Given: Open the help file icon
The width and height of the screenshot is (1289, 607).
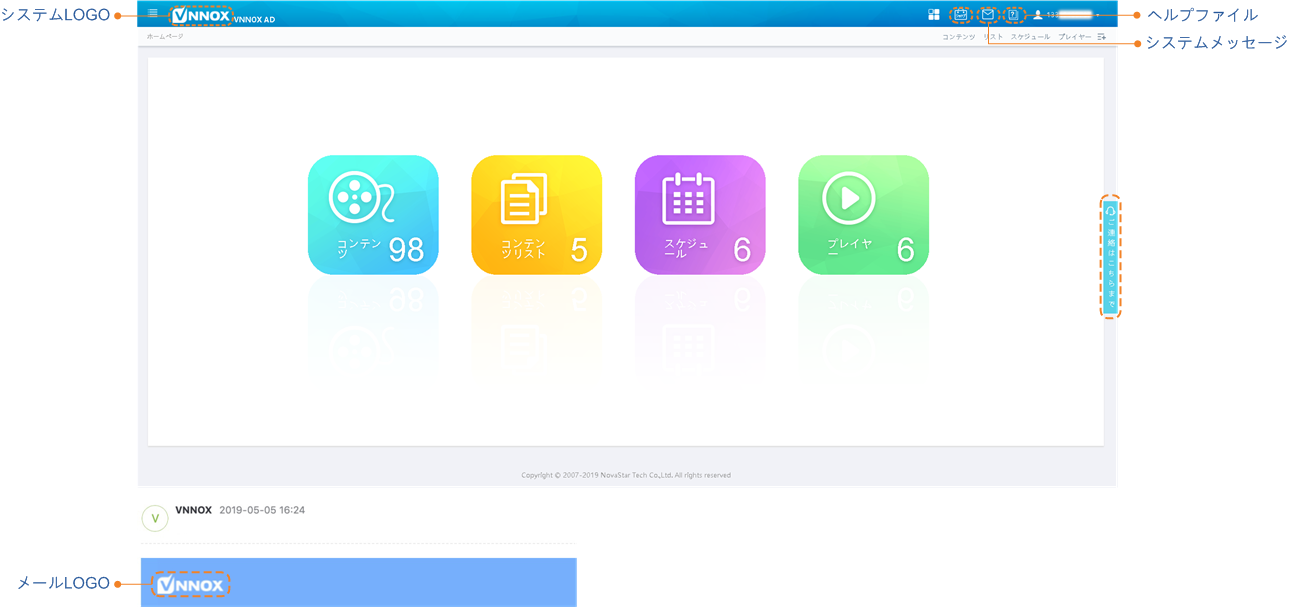Looking at the screenshot, I should tap(1014, 15).
